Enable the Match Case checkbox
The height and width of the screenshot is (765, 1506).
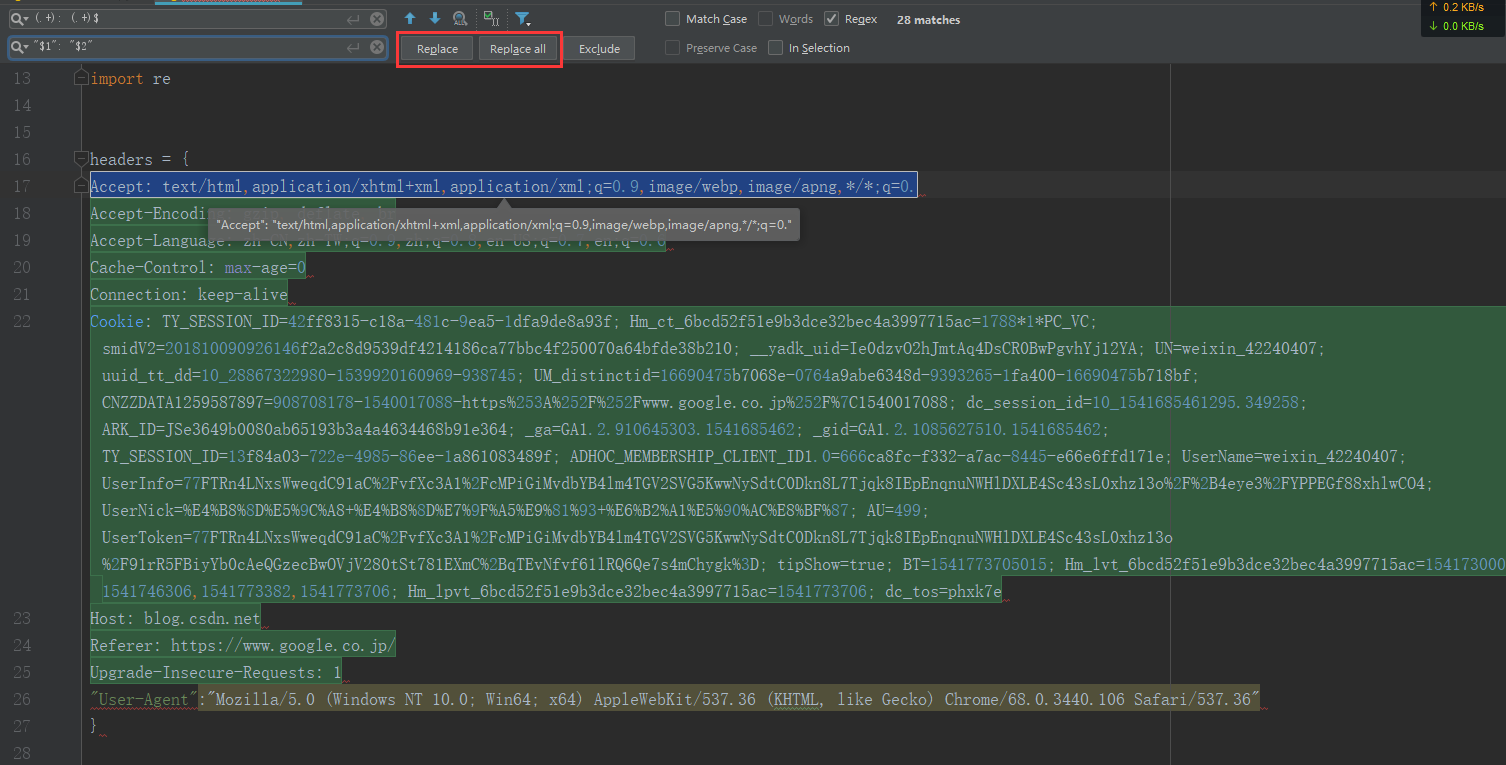[x=672, y=18]
